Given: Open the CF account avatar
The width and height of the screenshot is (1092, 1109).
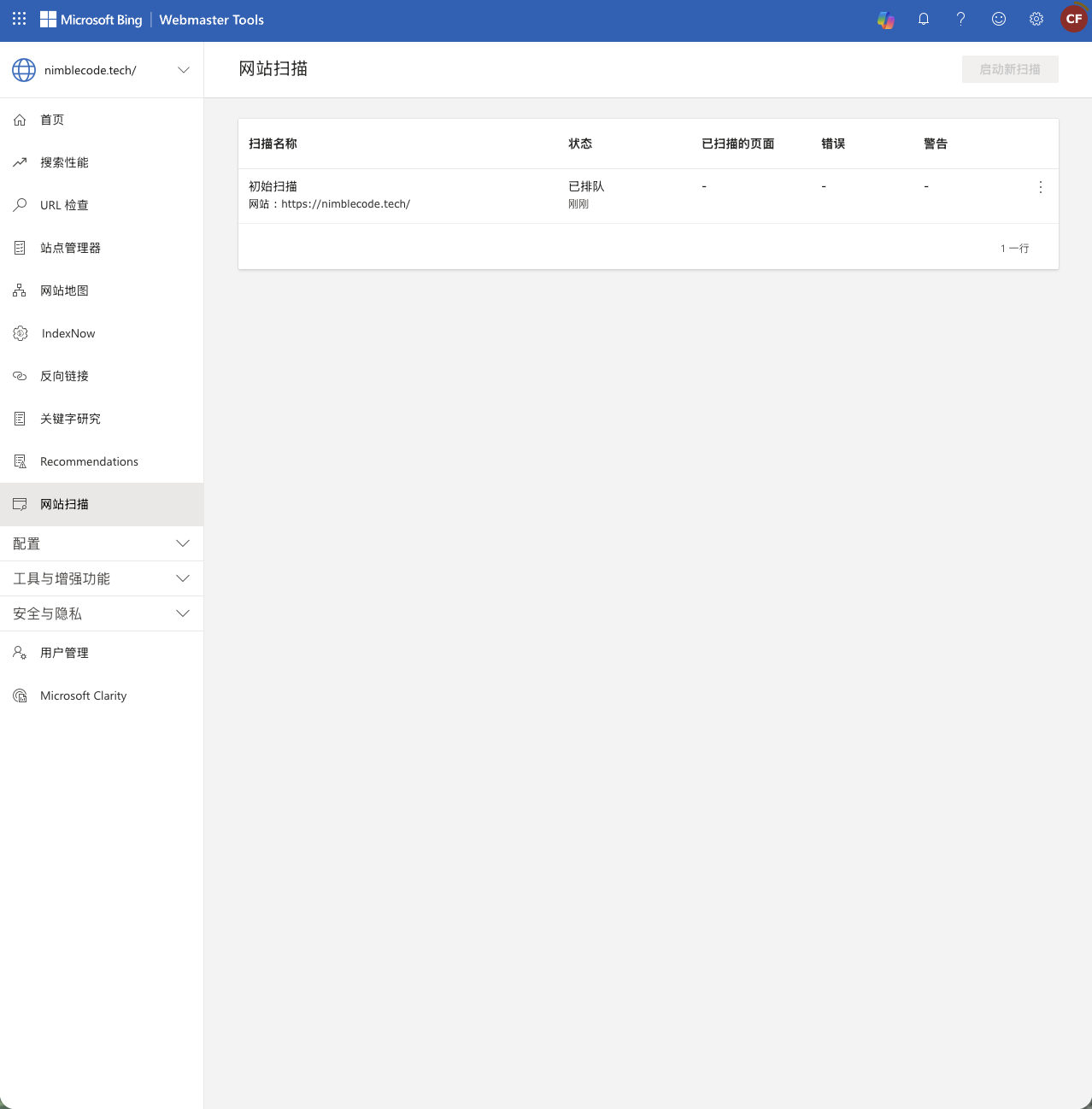Looking at the screenshot, I should click(x=1073, y=19).
